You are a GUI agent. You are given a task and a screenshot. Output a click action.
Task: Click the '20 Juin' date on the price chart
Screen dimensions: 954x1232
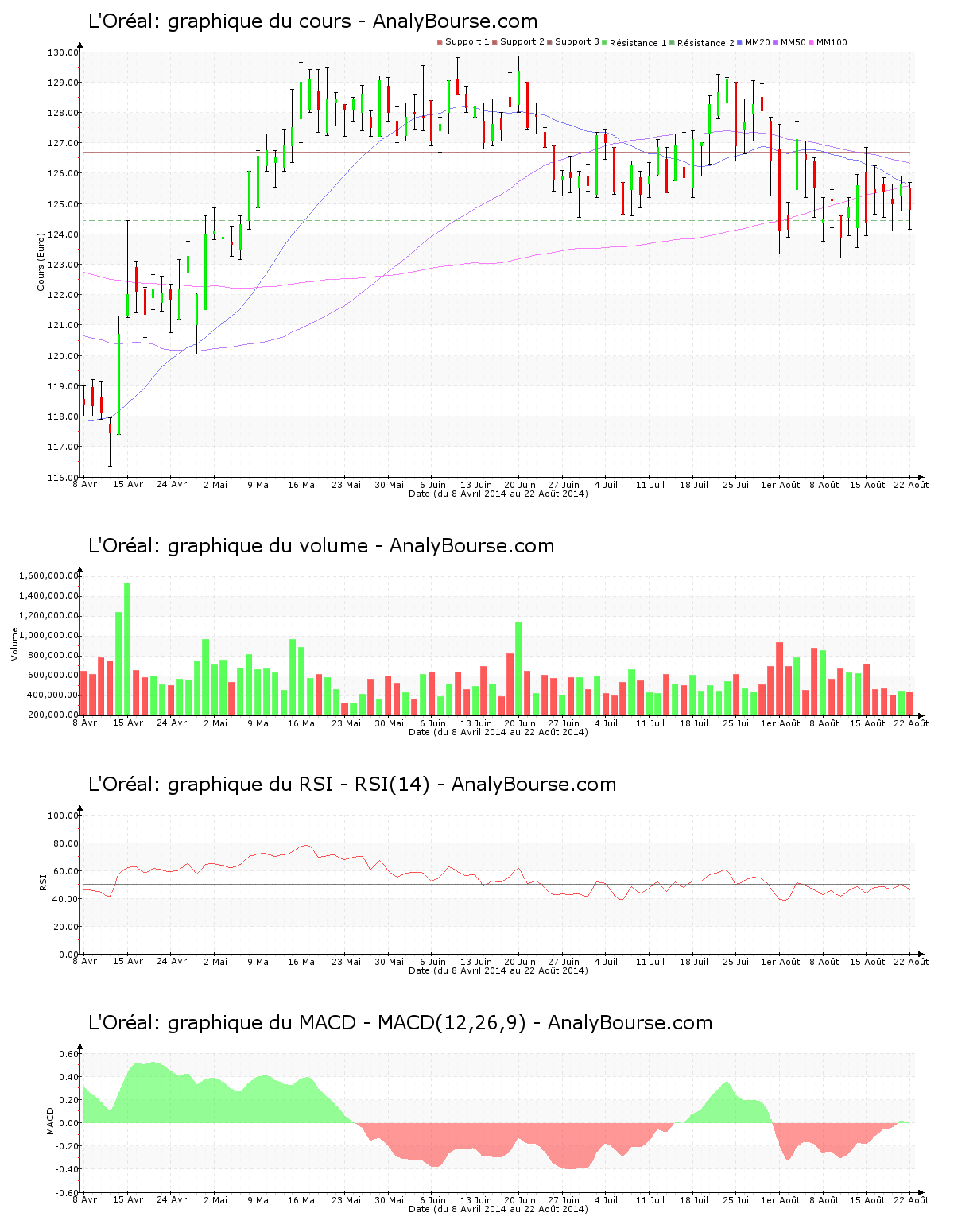[520, 485]
